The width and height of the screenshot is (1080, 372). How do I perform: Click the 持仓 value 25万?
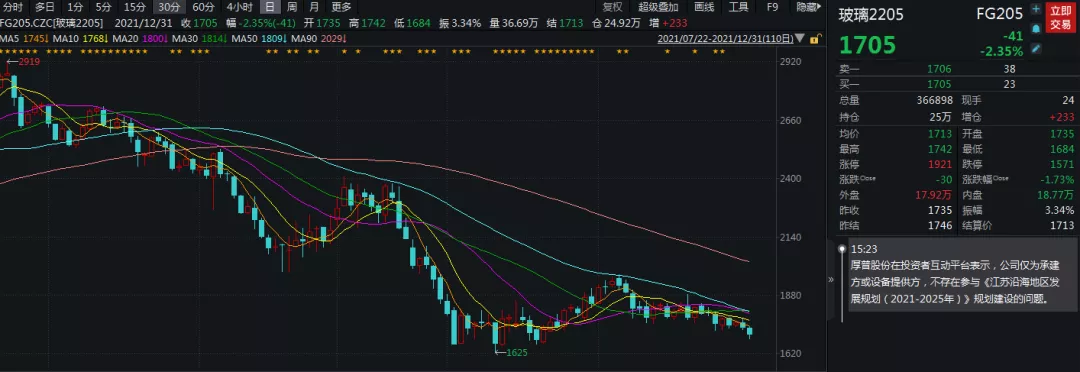click(942, 116)
